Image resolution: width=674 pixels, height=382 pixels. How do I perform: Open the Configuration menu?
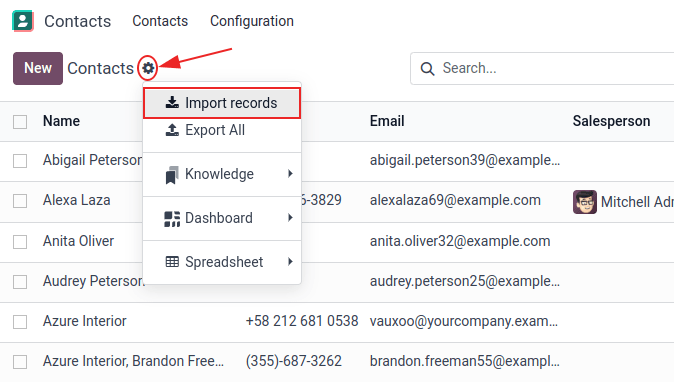(252, 21)
